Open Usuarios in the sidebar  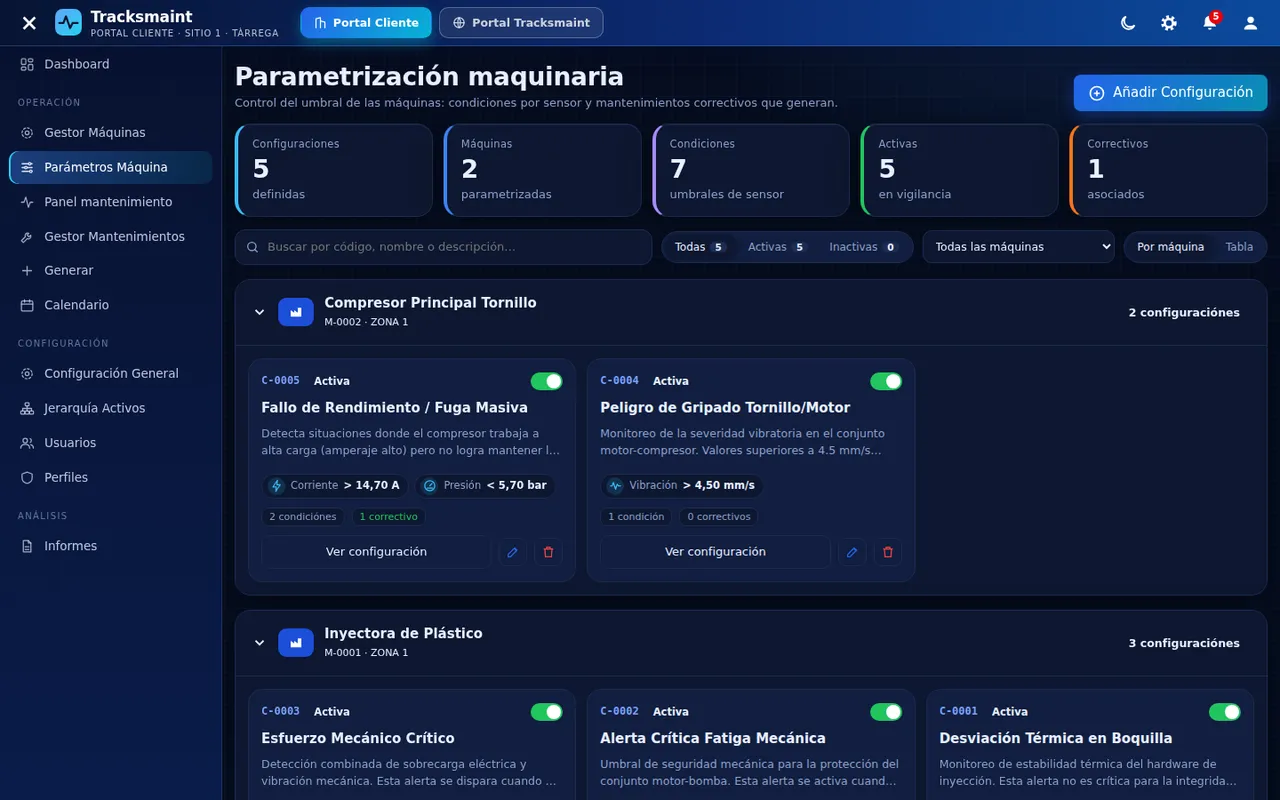[110, 443]
